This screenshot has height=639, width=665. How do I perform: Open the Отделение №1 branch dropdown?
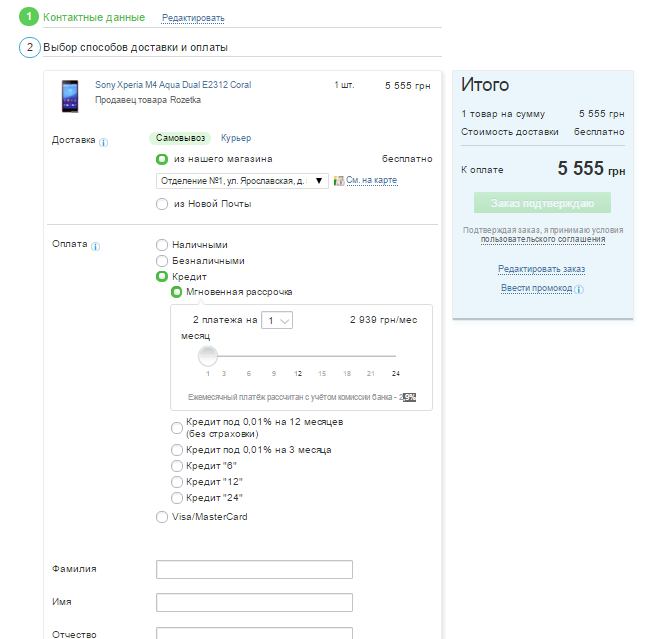tap(242, 181)
